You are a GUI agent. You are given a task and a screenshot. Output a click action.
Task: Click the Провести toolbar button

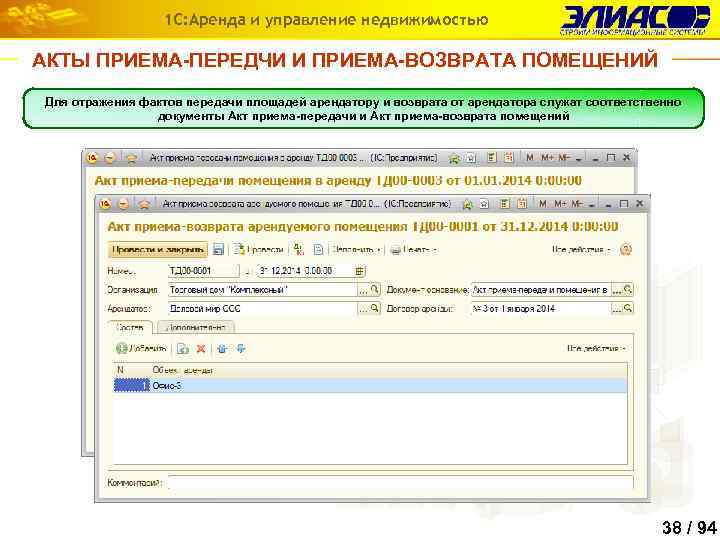point(259,250)
